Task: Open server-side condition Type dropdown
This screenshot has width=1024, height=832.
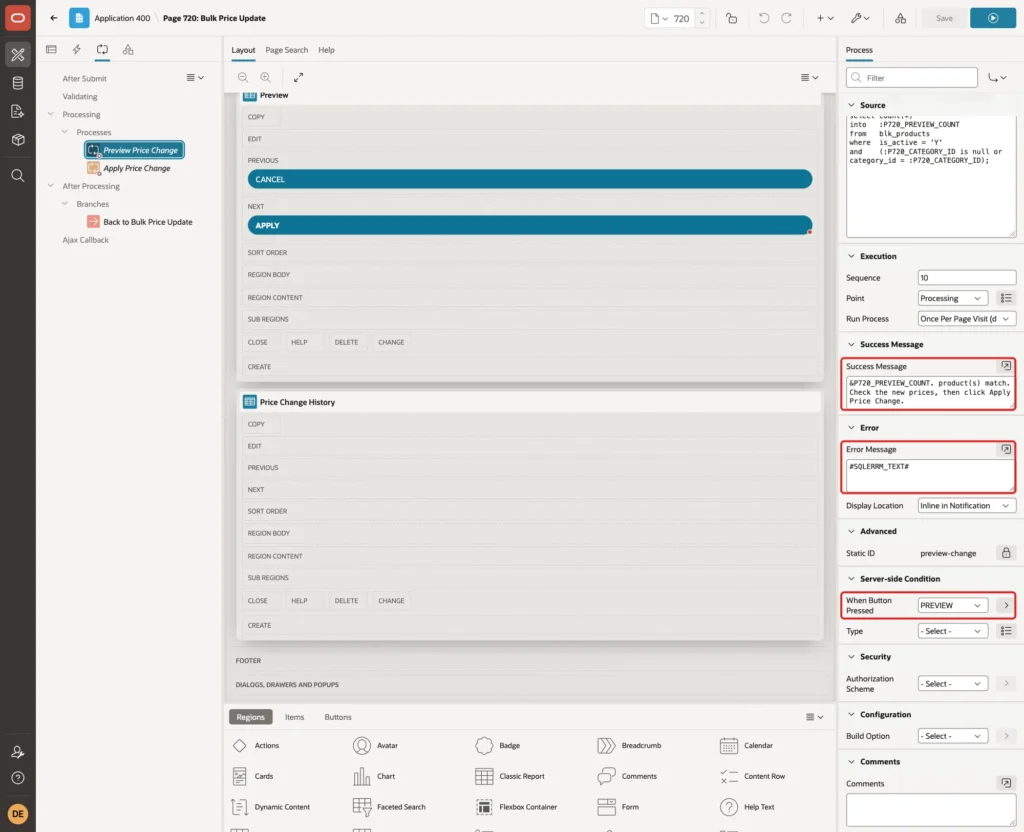Action: tap(952, 631)
